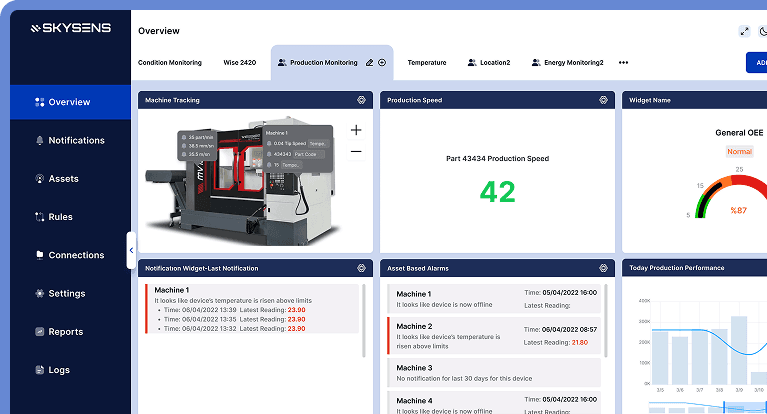Open Machine Tracking widget settings icon
Image resolution: width=767 pixels, height=414 pixels.
pyautogui.click(x=361, y=100)
